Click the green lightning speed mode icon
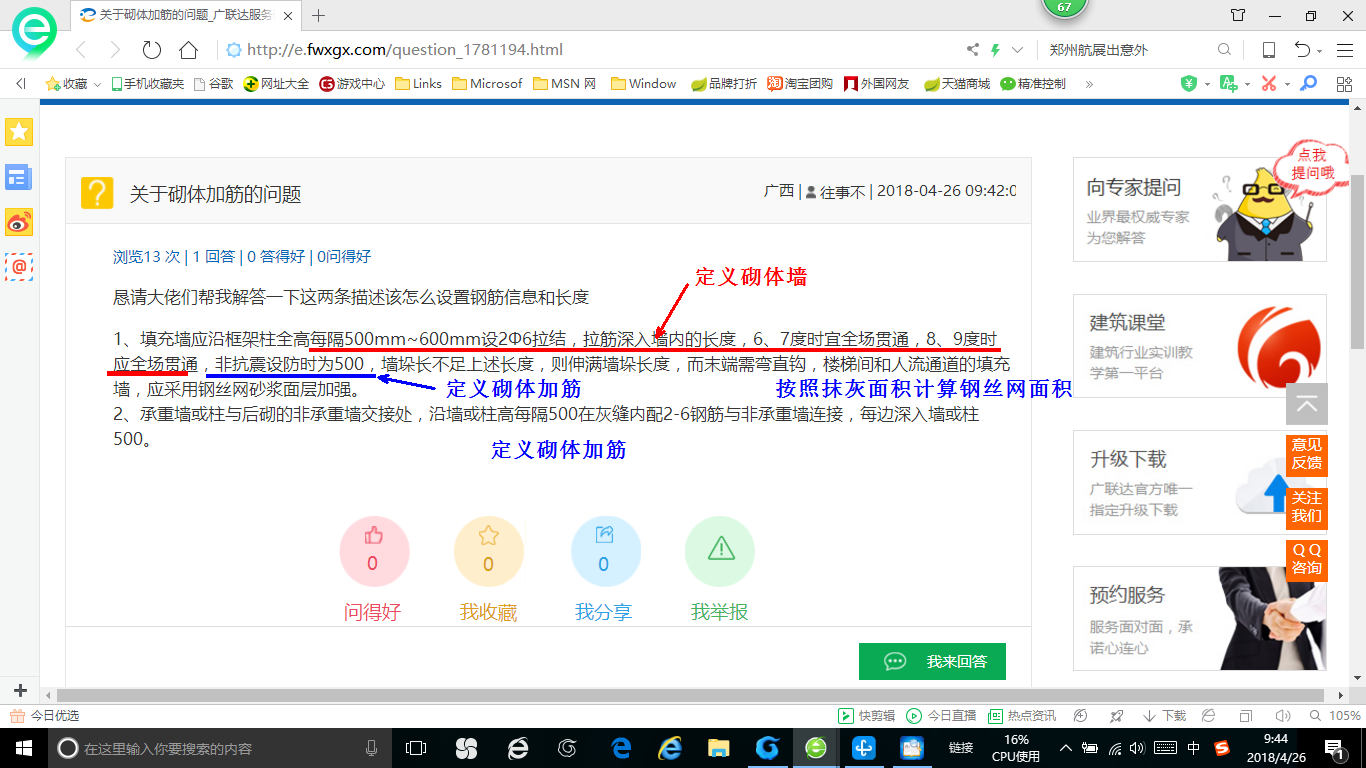The height and width of the screenshot is (768, 1366). pos(996,50)
